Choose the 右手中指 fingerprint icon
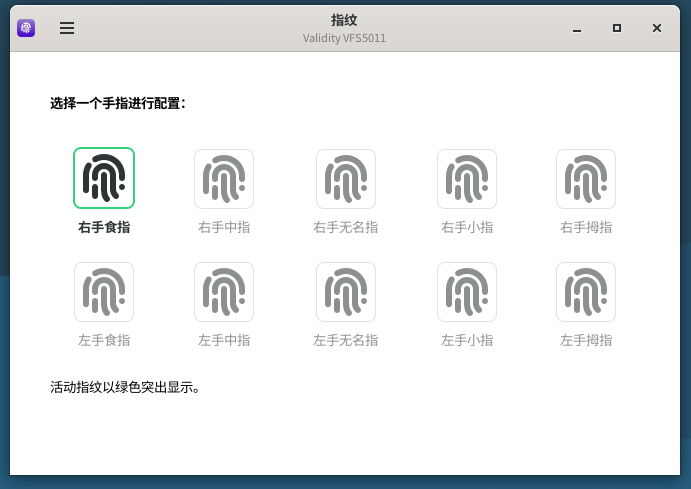Image resolution: width=691 pixels, height=489 pixels. tap(224, 178)
